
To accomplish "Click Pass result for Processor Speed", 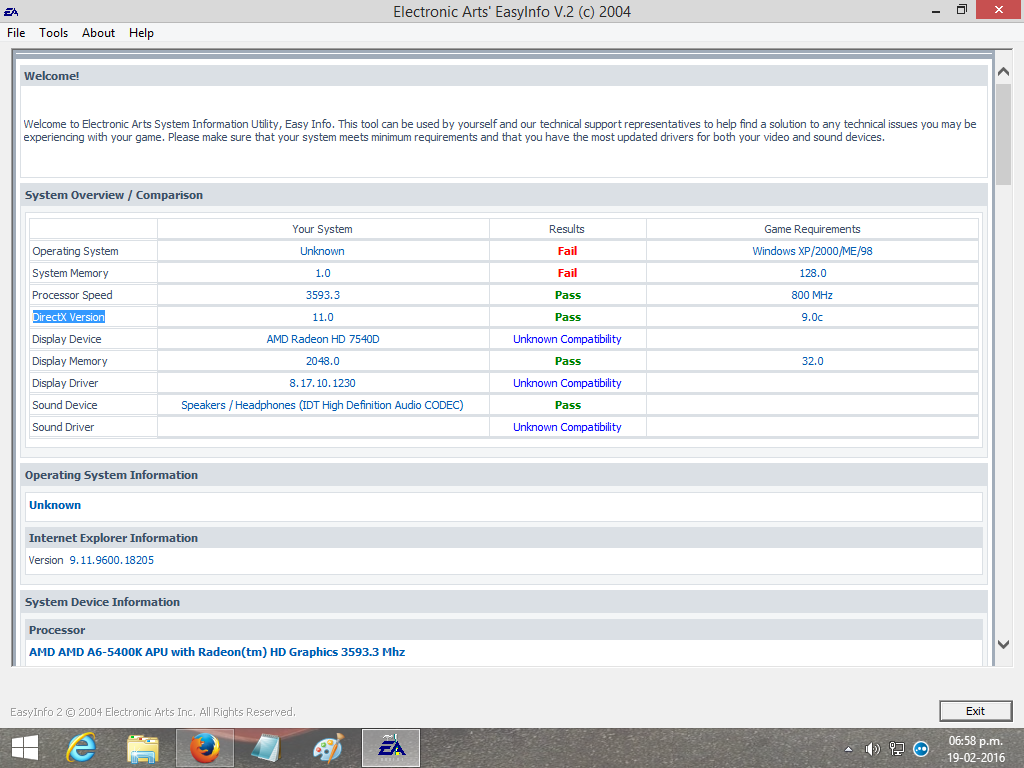I will (x=568, y=295).
